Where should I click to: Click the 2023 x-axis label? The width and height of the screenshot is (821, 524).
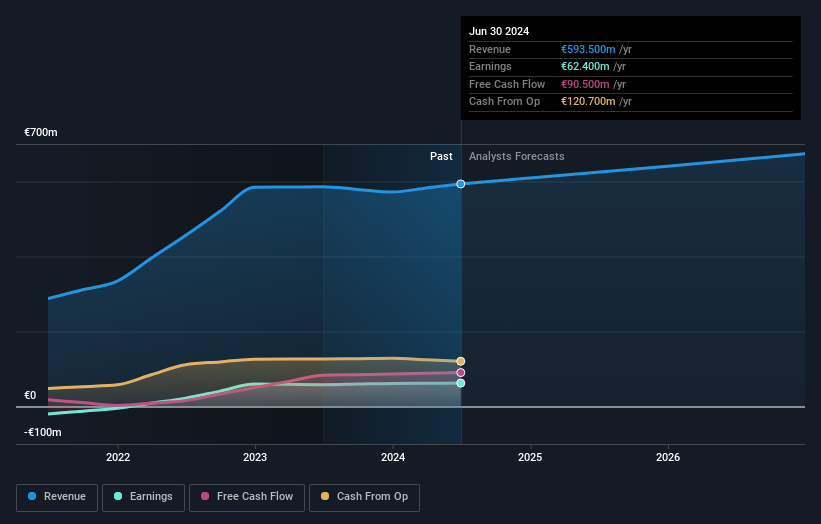[255, 458]
